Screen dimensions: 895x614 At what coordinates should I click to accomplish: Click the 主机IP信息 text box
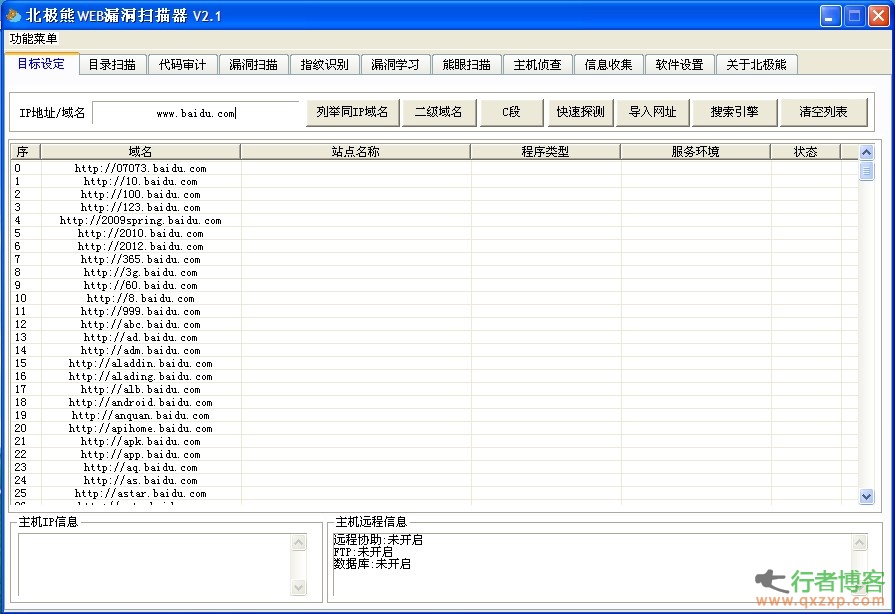tap(155, 564)
